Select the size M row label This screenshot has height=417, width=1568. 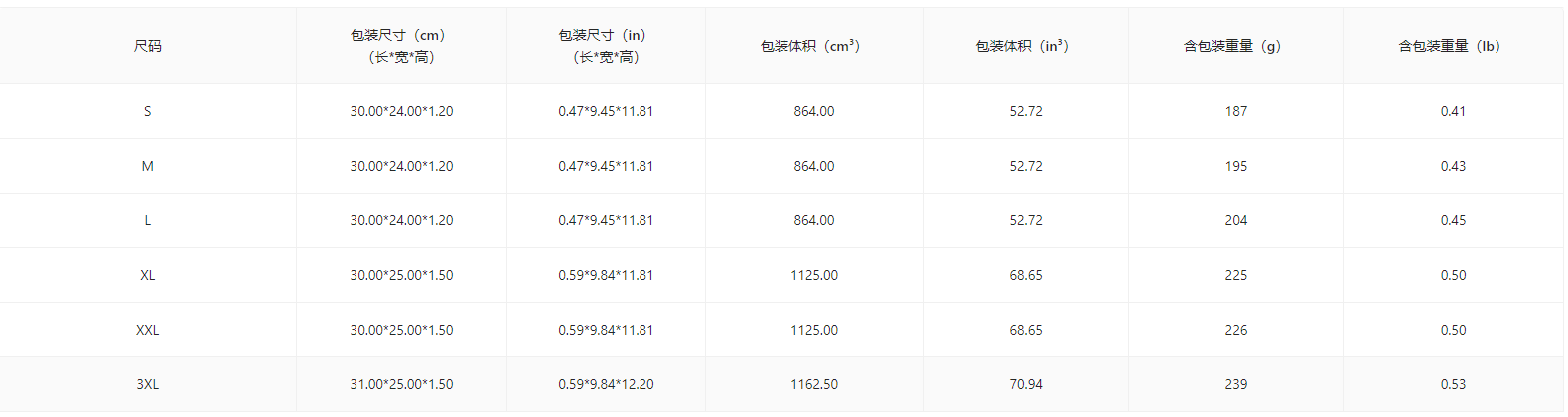(148, 166)
